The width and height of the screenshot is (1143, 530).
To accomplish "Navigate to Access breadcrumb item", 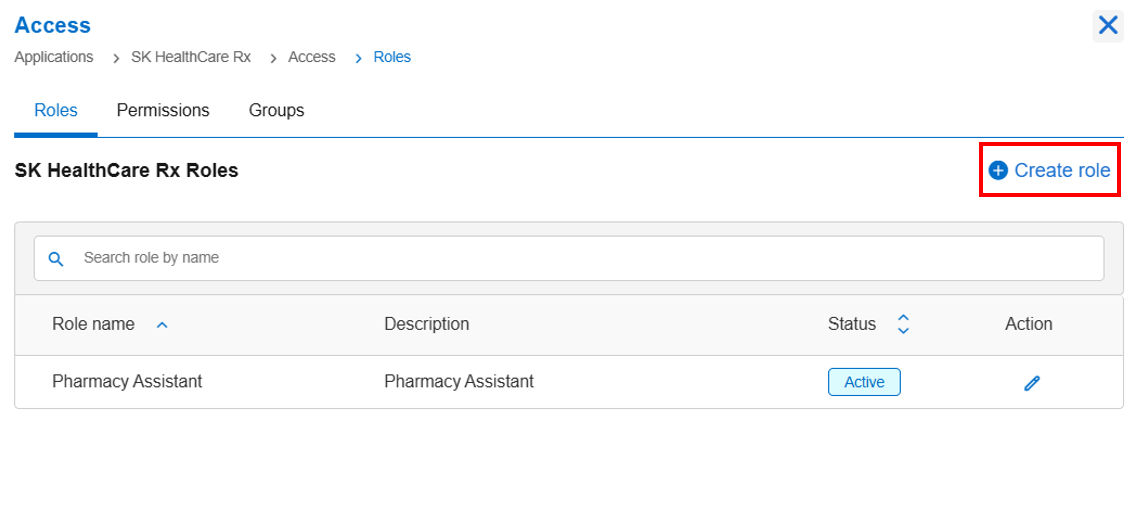I will (312, 57).
